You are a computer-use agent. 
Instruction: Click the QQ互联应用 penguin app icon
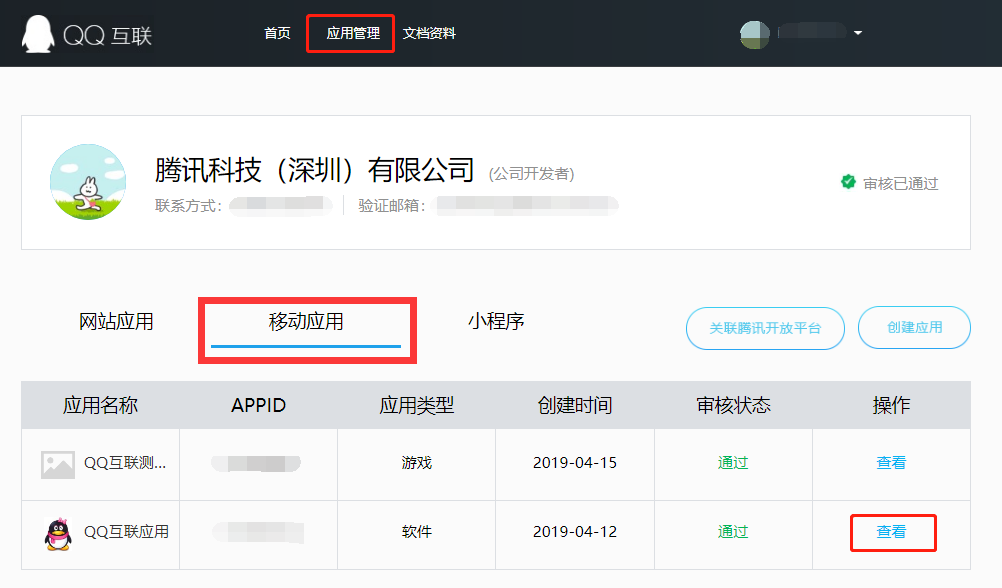[58, 534]
